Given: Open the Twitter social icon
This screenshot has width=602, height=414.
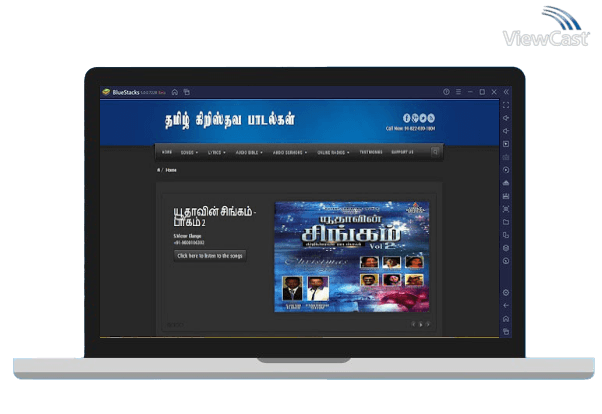Looking at the screenshot, I should point(423,118).
